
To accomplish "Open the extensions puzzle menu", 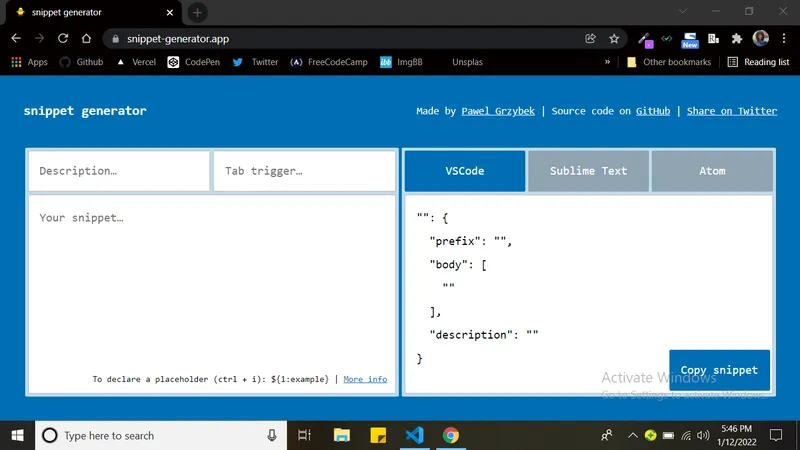I will tap(737, 39).
